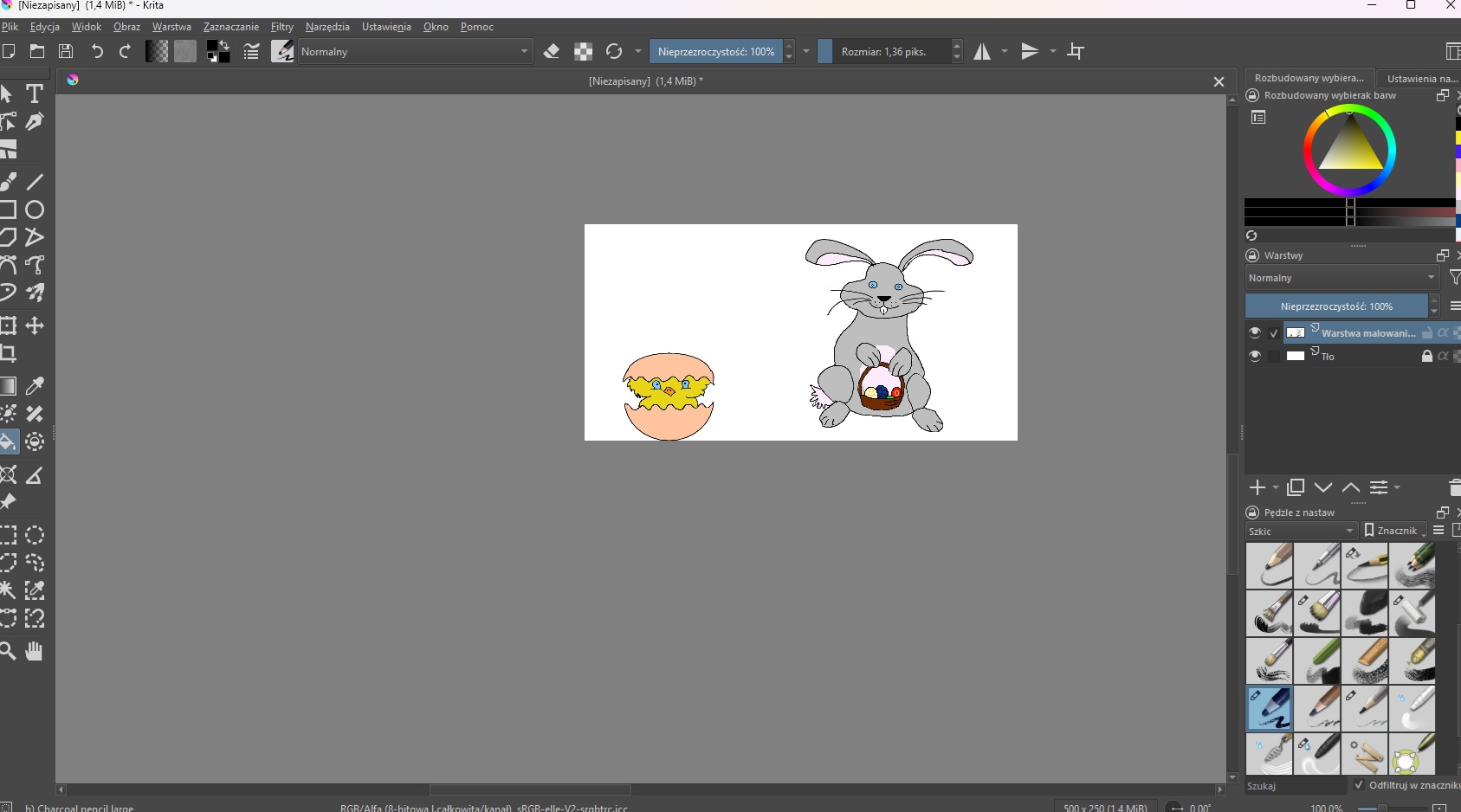Hide the Warstwa malowania layer
The width and height of the screenshot is (1461, 812).
click(x=1254, y=332)
